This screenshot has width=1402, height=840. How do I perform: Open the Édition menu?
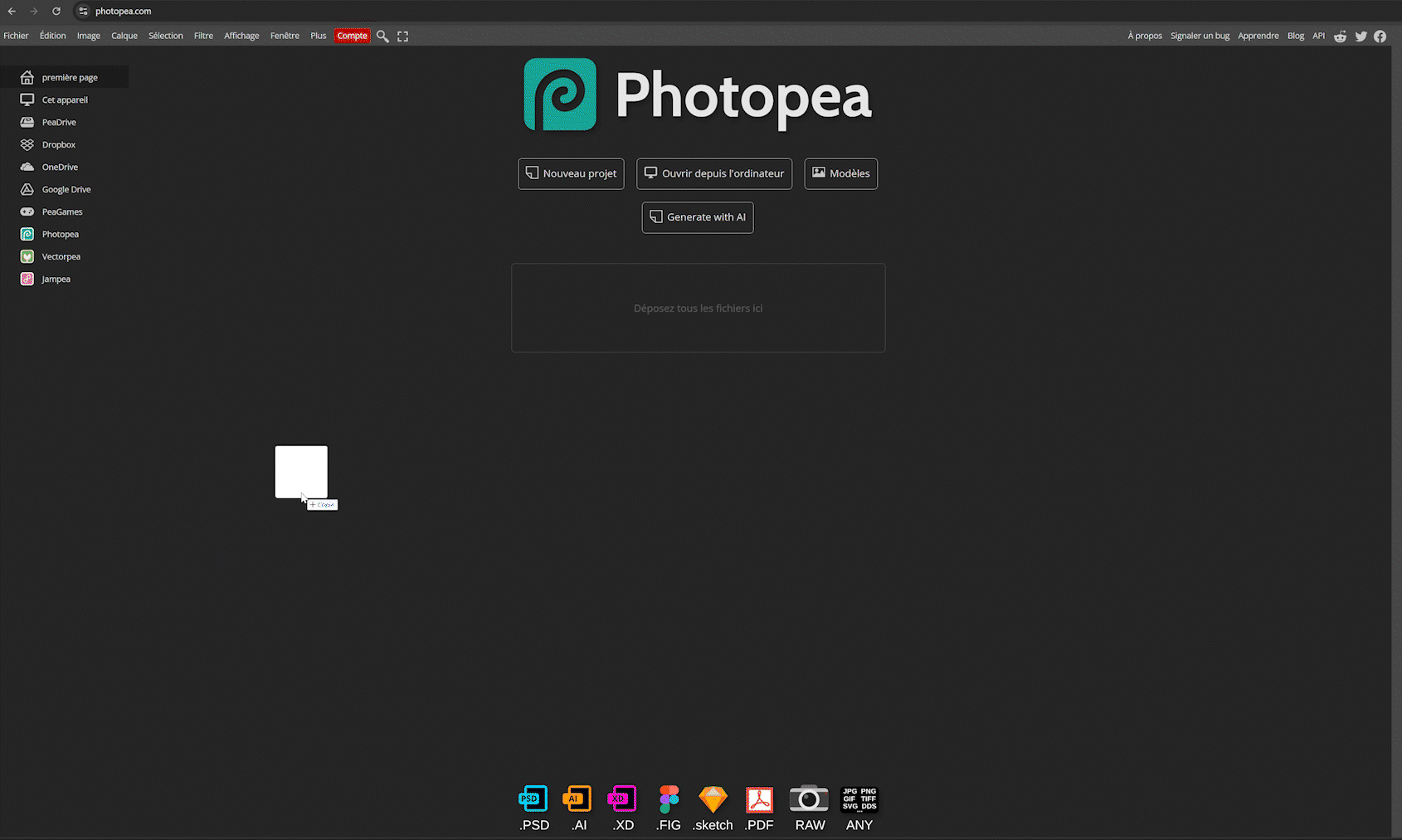tap(52, 36)
